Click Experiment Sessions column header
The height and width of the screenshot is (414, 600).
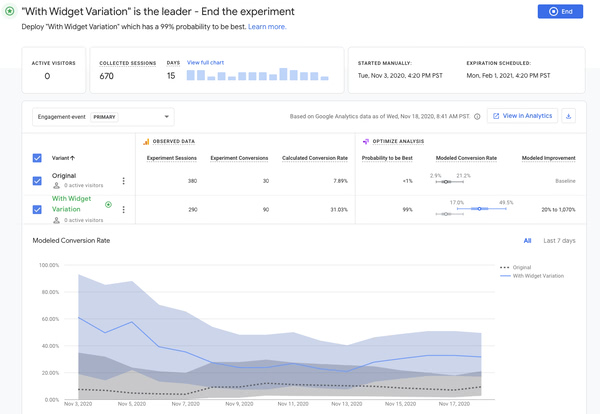pos(171,158)
